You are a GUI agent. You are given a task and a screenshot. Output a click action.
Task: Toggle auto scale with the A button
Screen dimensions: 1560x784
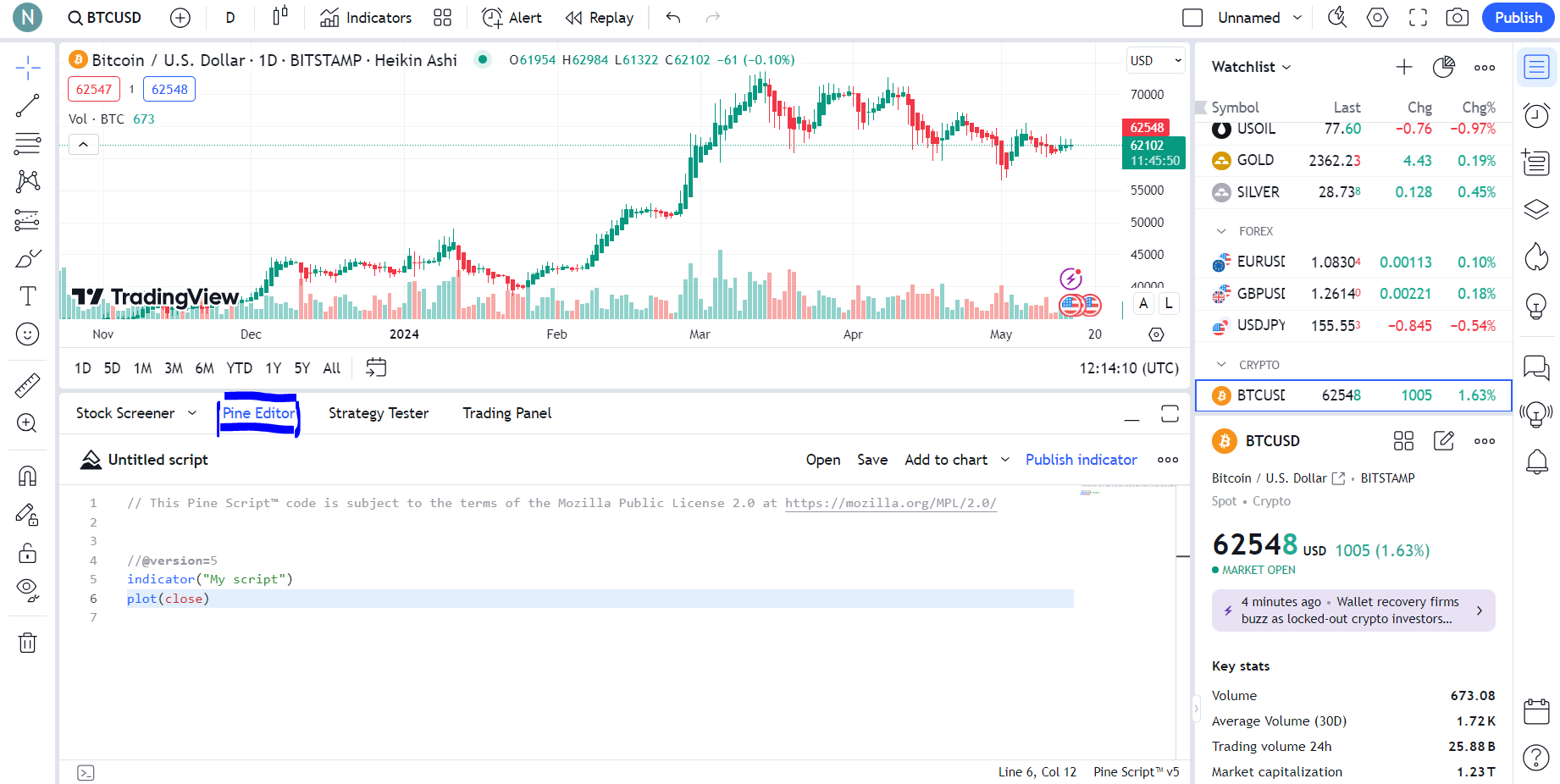(1143, 303)
